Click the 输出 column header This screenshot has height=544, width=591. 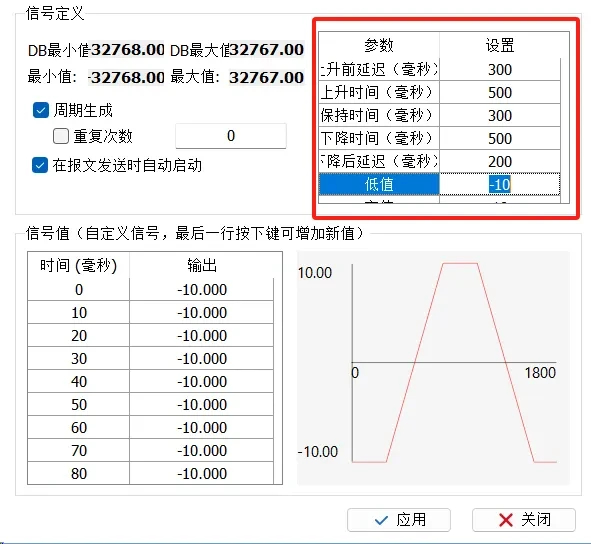point(202,265)
